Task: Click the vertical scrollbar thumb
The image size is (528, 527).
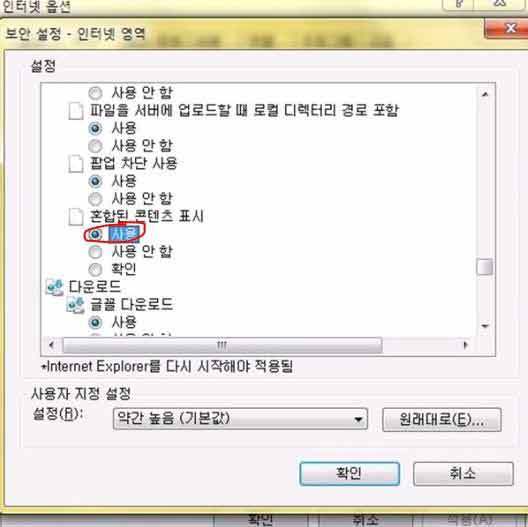Action: click(x=485, y=266)
